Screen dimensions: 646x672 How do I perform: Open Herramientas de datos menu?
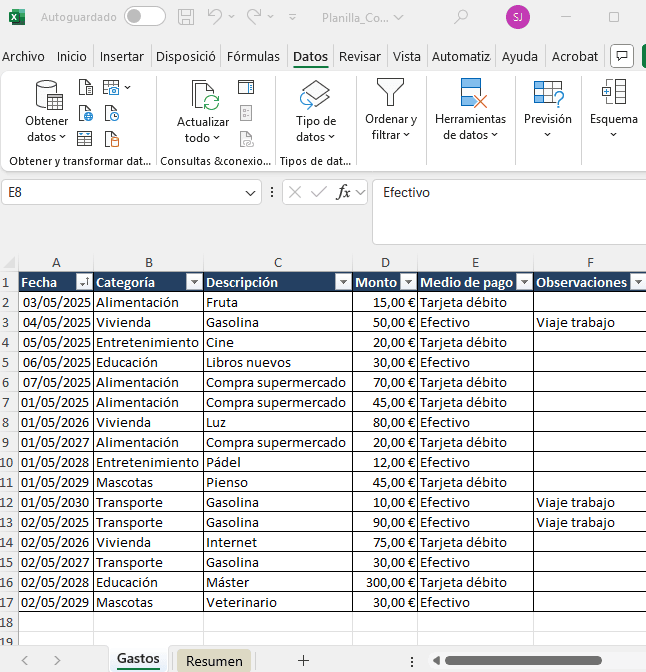[x=470, y=112]
